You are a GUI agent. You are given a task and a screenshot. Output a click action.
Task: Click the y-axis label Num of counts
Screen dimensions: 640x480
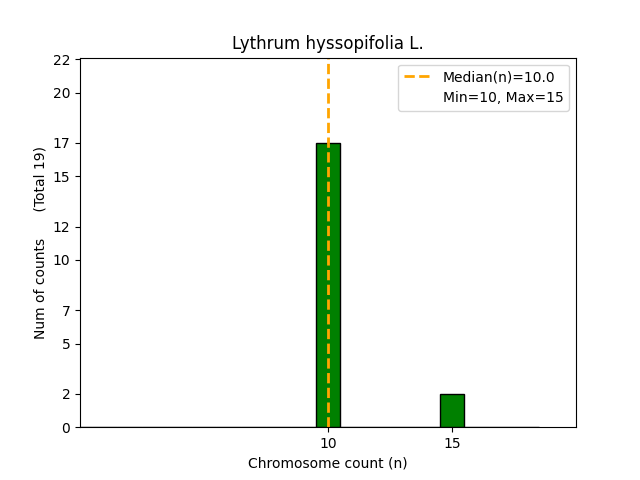pyautogui.click(x=40, y=289)
